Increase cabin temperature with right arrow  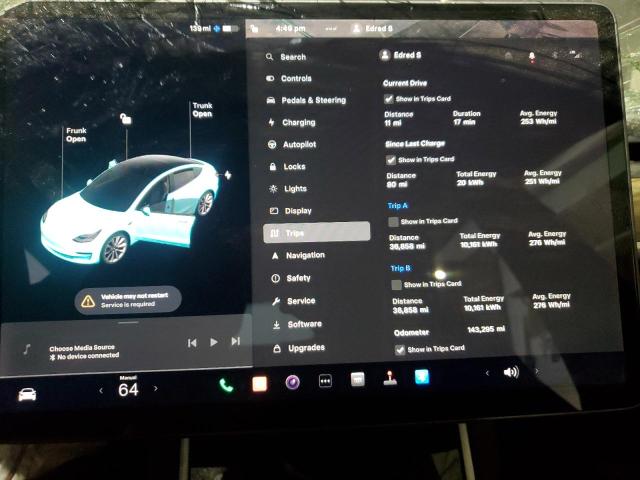pos(156,389)
